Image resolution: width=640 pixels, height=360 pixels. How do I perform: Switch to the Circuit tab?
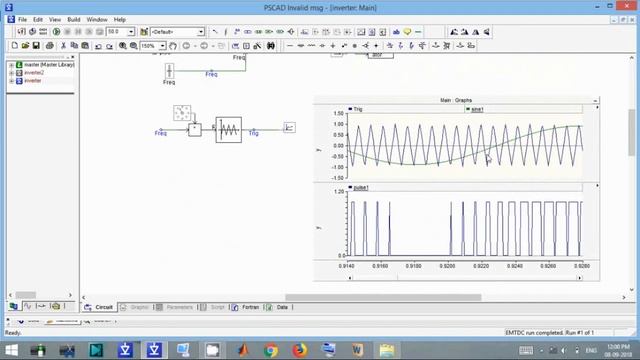coord(100,307)
